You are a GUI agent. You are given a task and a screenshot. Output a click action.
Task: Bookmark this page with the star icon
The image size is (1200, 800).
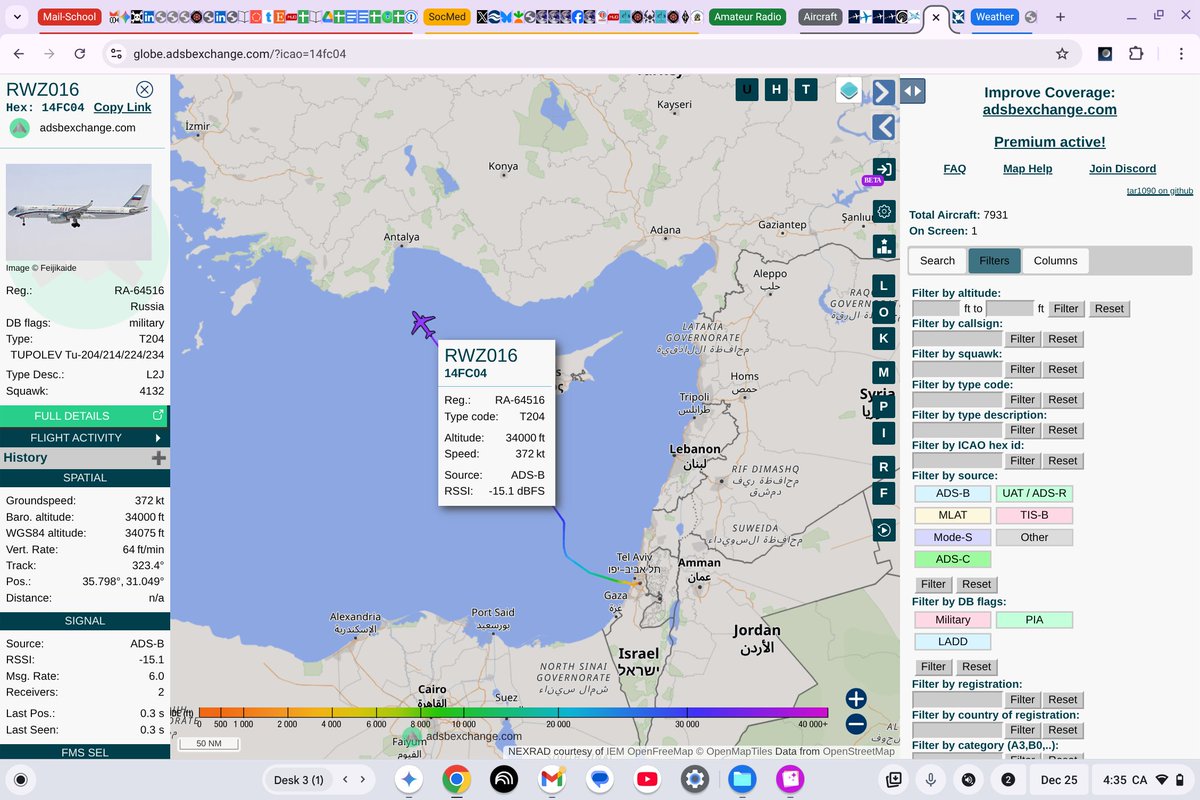[1062, 54]
